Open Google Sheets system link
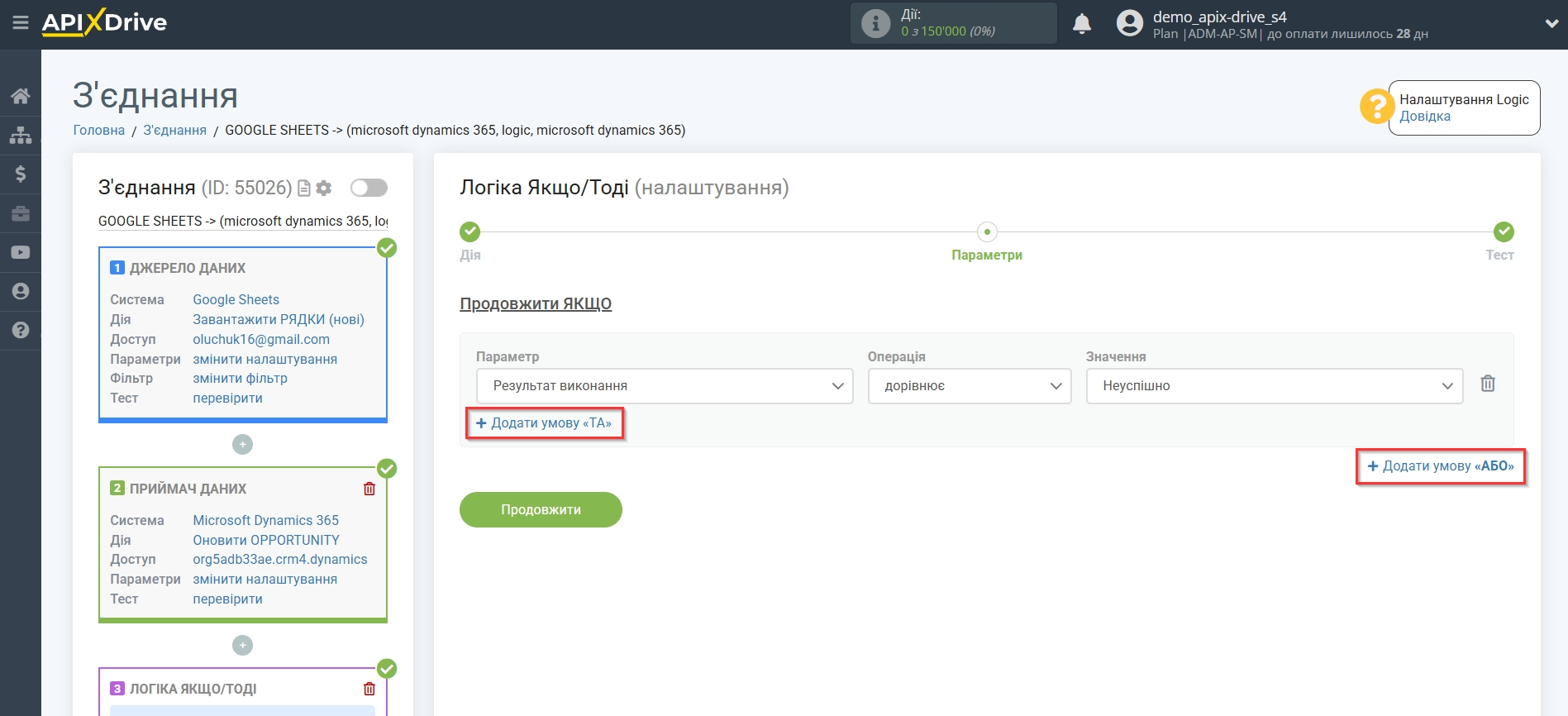 click(236, 299)
